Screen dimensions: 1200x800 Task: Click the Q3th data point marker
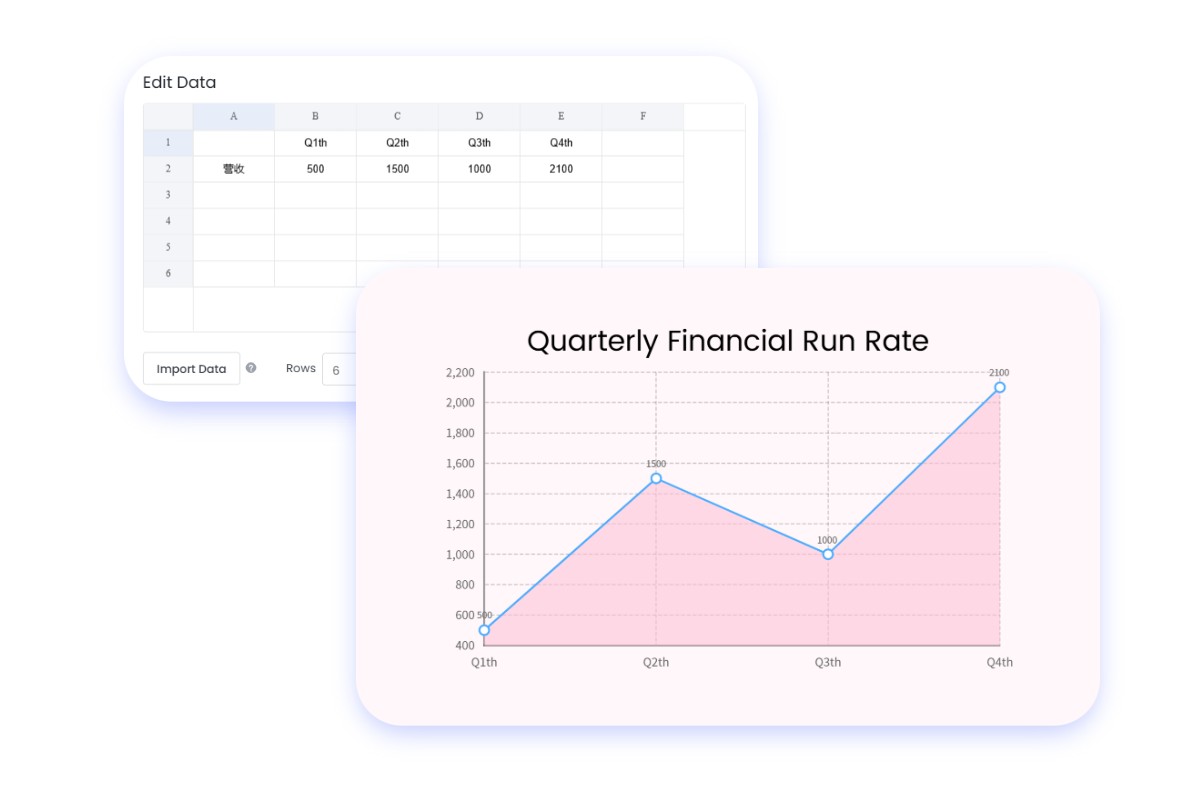click(828, 554)
